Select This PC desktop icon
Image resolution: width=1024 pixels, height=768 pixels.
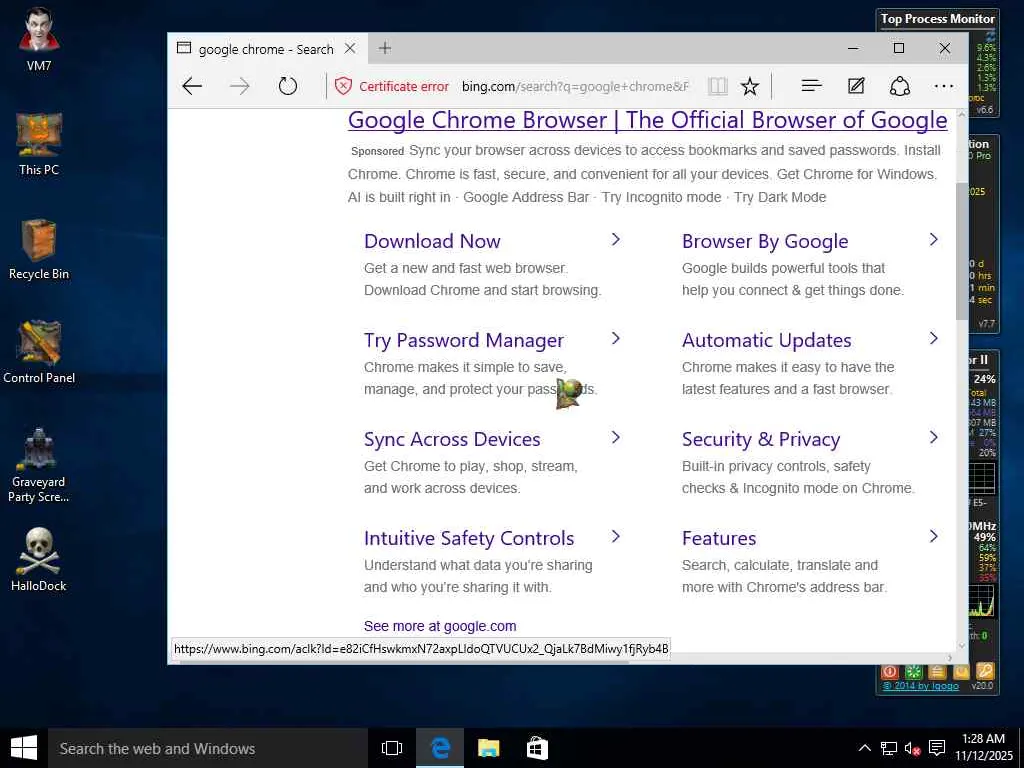(39, 144)
